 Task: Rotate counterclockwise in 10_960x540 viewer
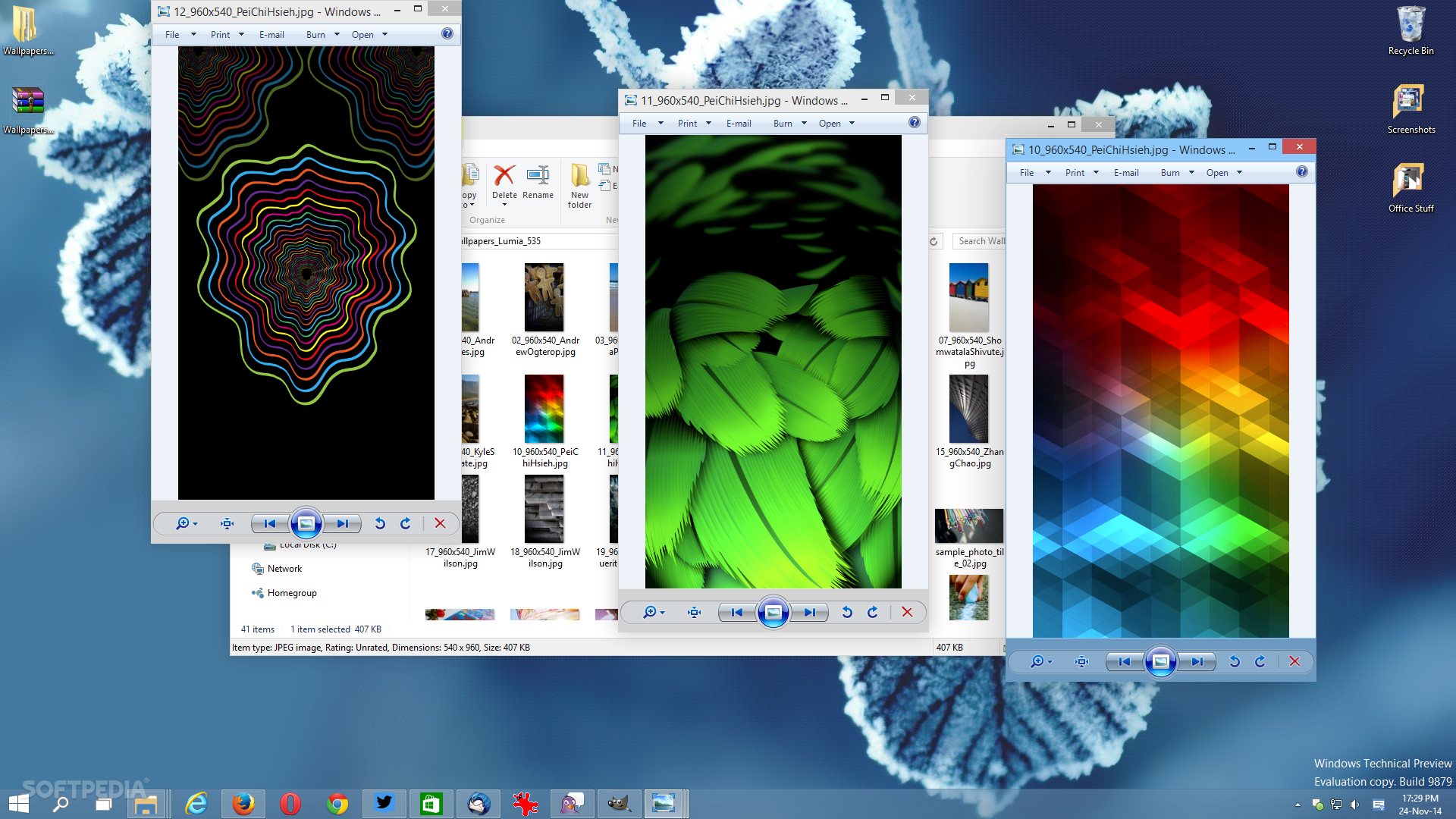(1235, 662)
